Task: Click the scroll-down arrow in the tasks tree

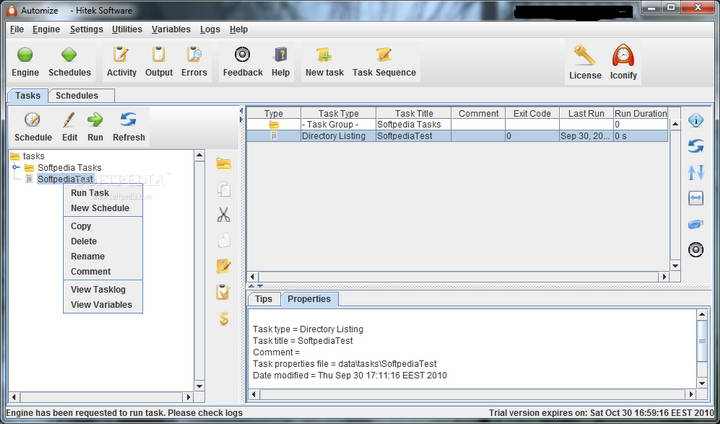Action: point(199,386)
